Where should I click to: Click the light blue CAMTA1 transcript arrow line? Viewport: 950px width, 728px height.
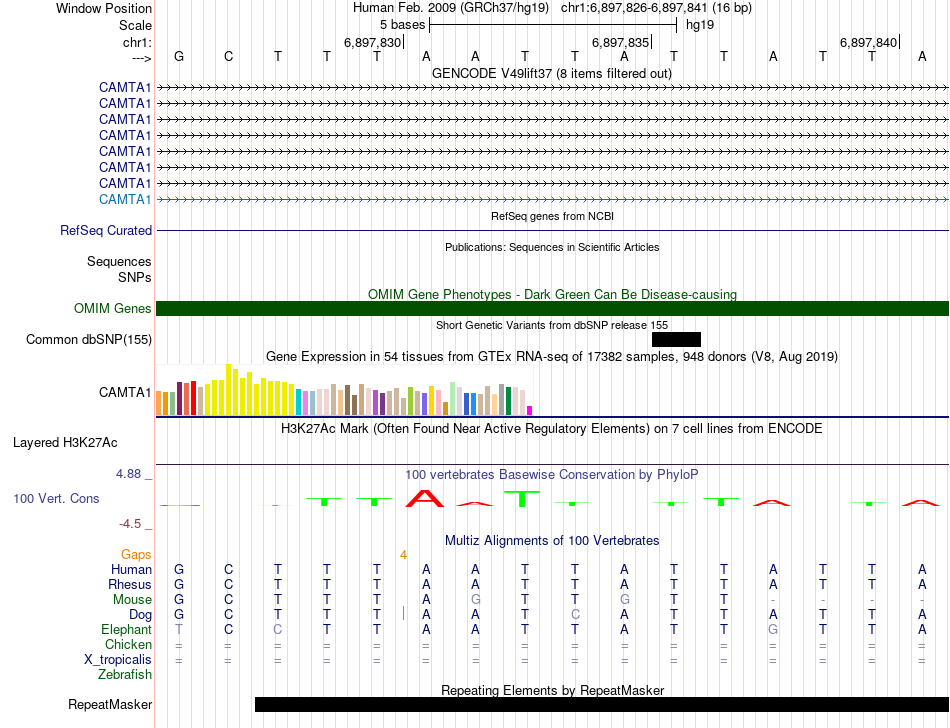(x=552, y=199)
